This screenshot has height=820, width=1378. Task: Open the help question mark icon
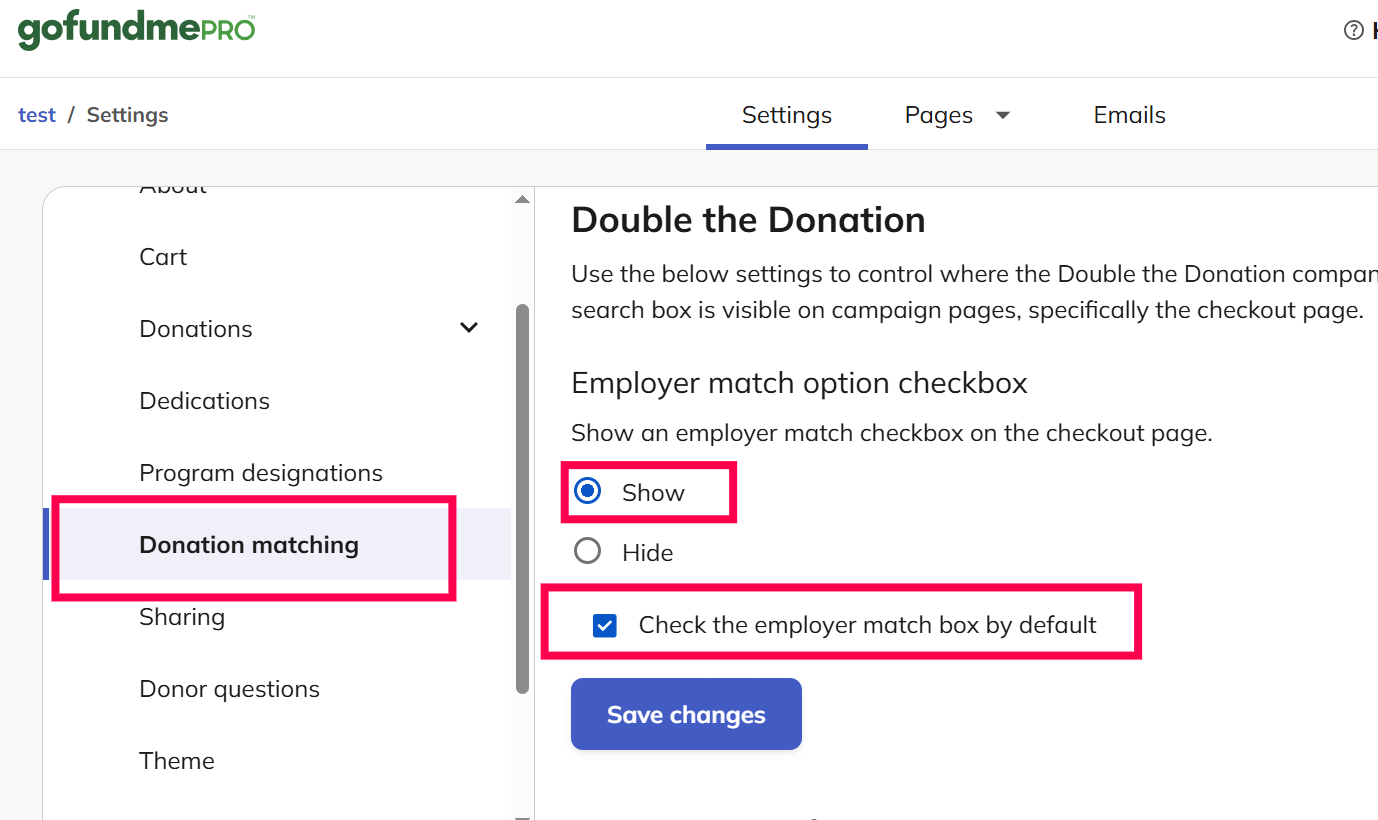point(1354,30)
